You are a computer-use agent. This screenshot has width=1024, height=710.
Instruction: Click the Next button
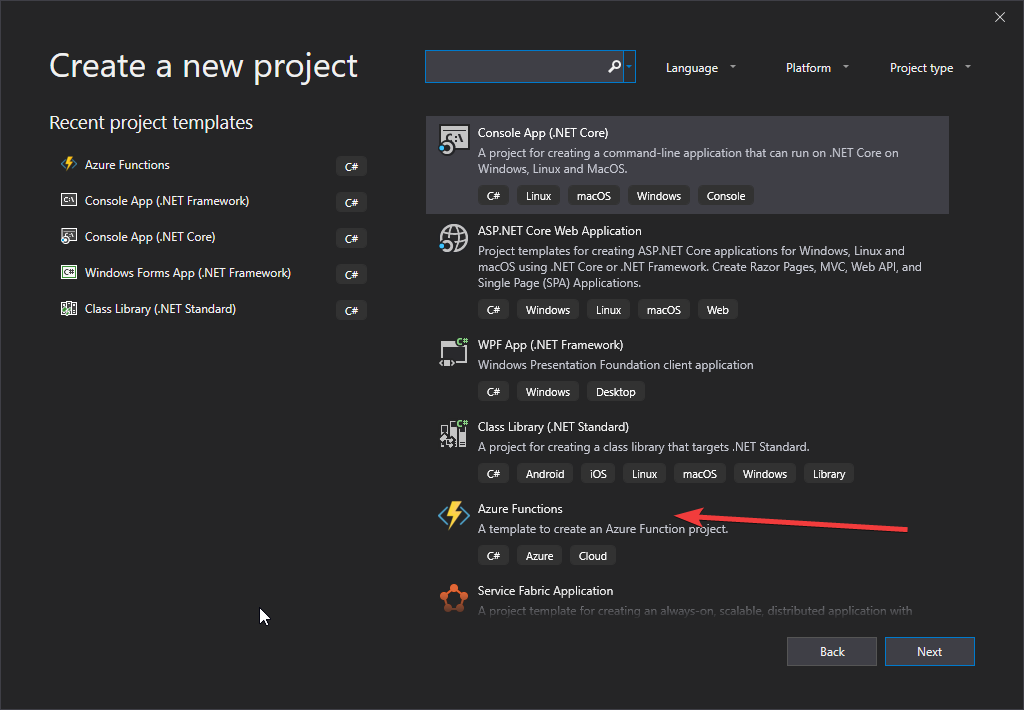click(x=929, y=651)
